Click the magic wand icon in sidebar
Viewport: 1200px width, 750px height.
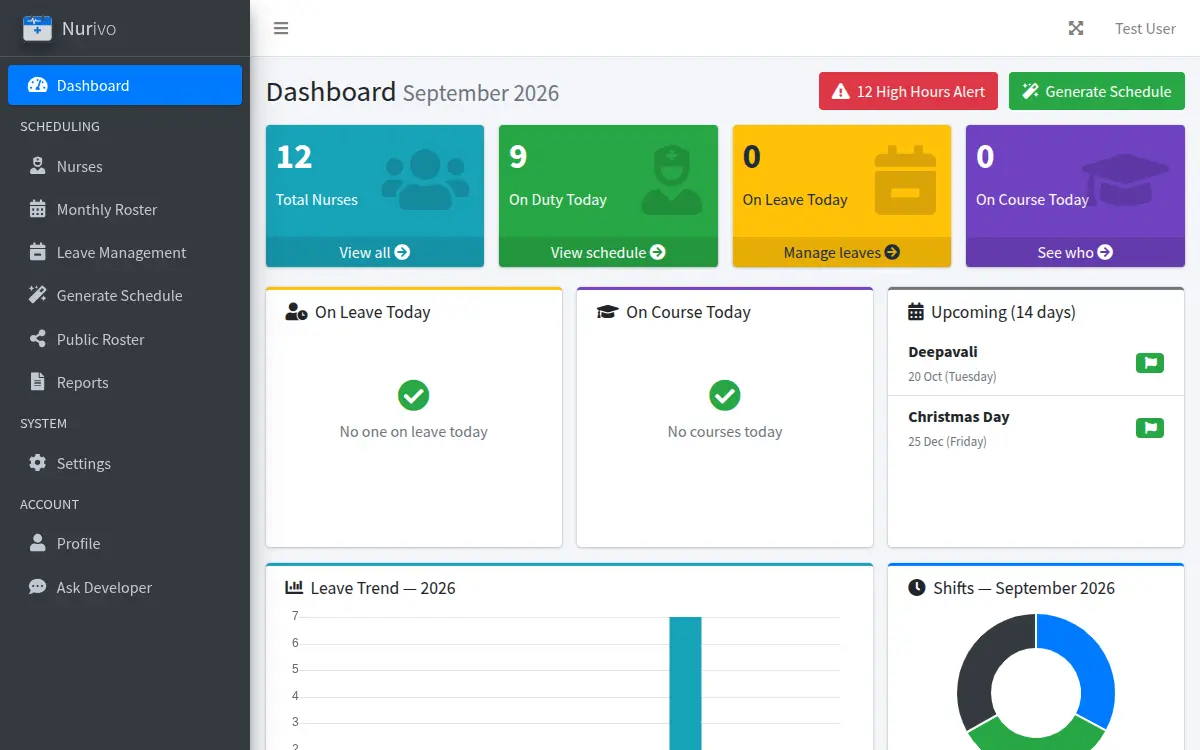(x=38, y=295)
